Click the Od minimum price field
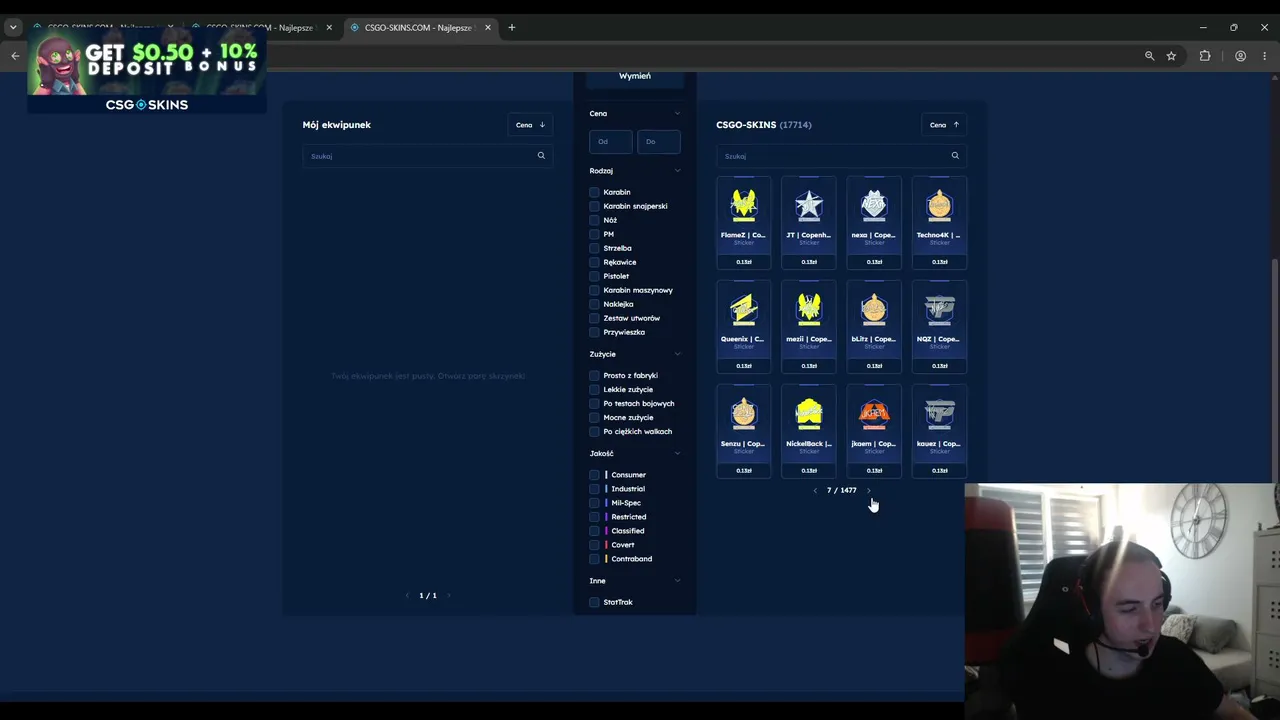This screenshot has width=1280, height=720. 610,142
